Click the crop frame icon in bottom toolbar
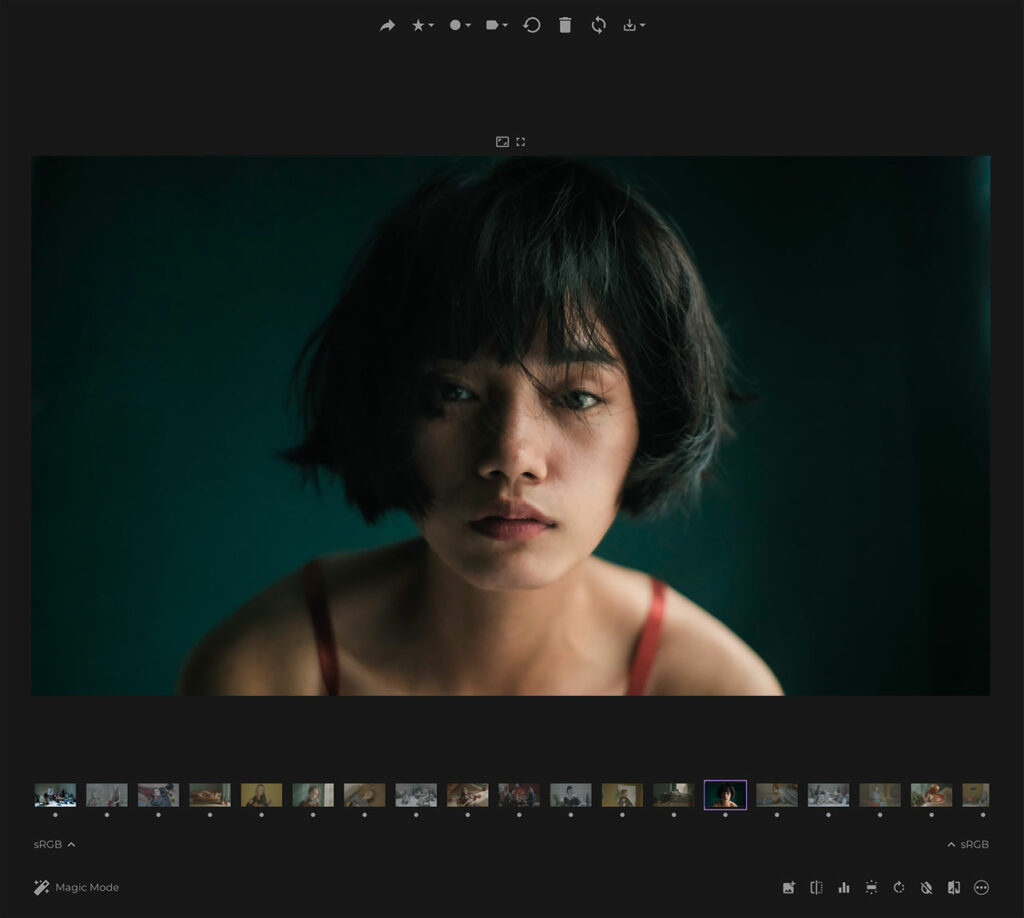This screenshot has width=1024, height=918. tap(871, 887)
